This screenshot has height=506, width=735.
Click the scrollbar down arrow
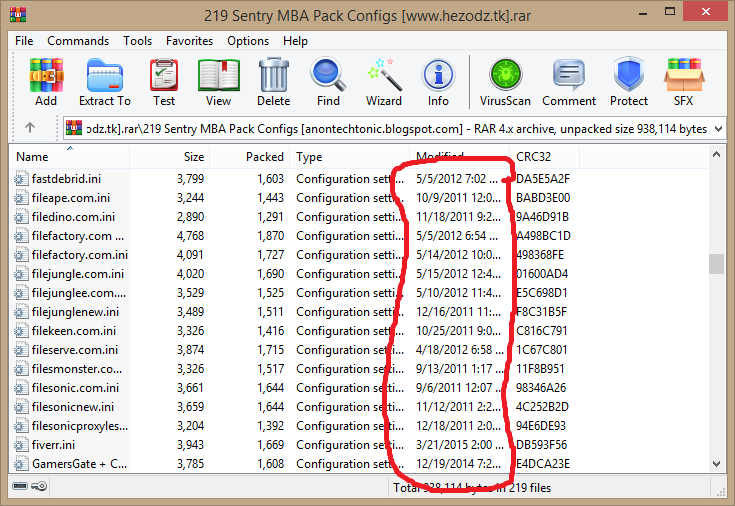[716, 464]
